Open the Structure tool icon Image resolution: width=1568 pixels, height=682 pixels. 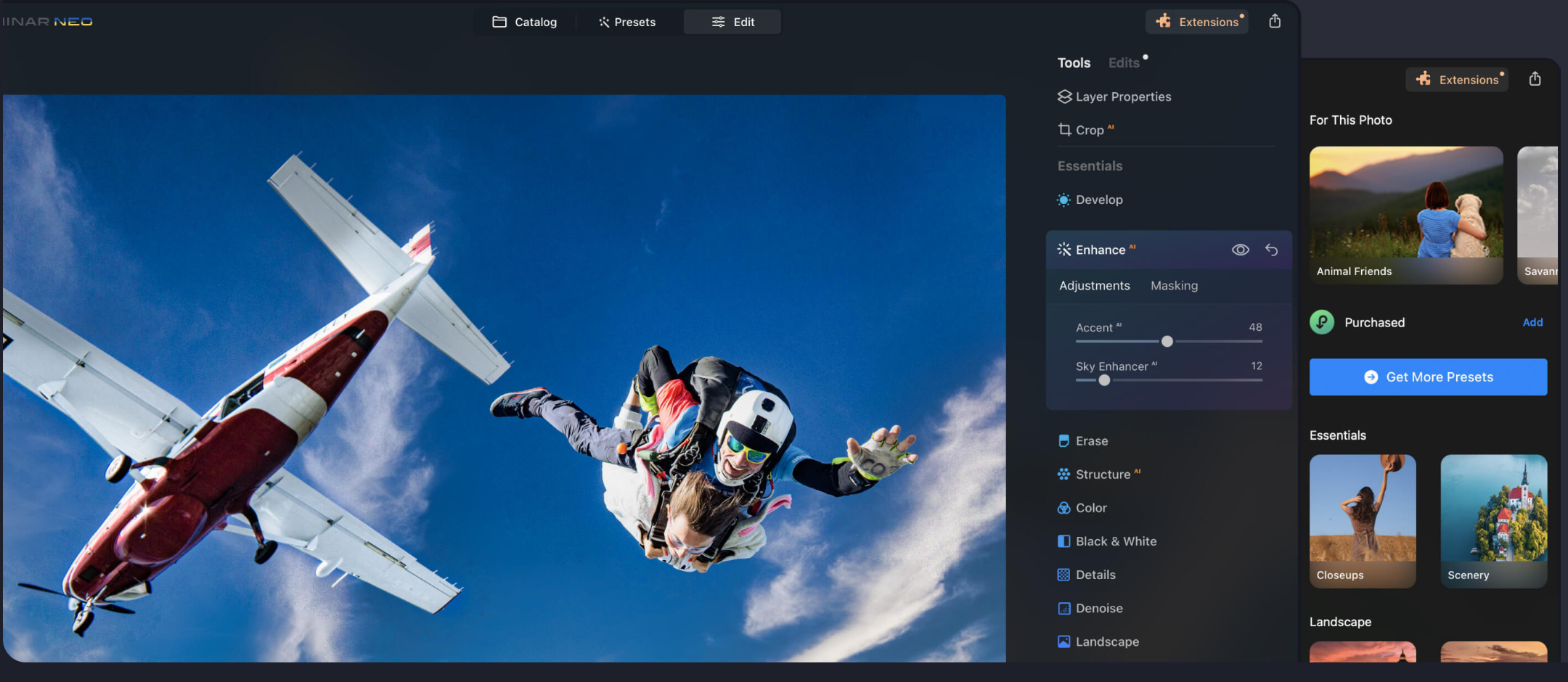pos(1063,474)
